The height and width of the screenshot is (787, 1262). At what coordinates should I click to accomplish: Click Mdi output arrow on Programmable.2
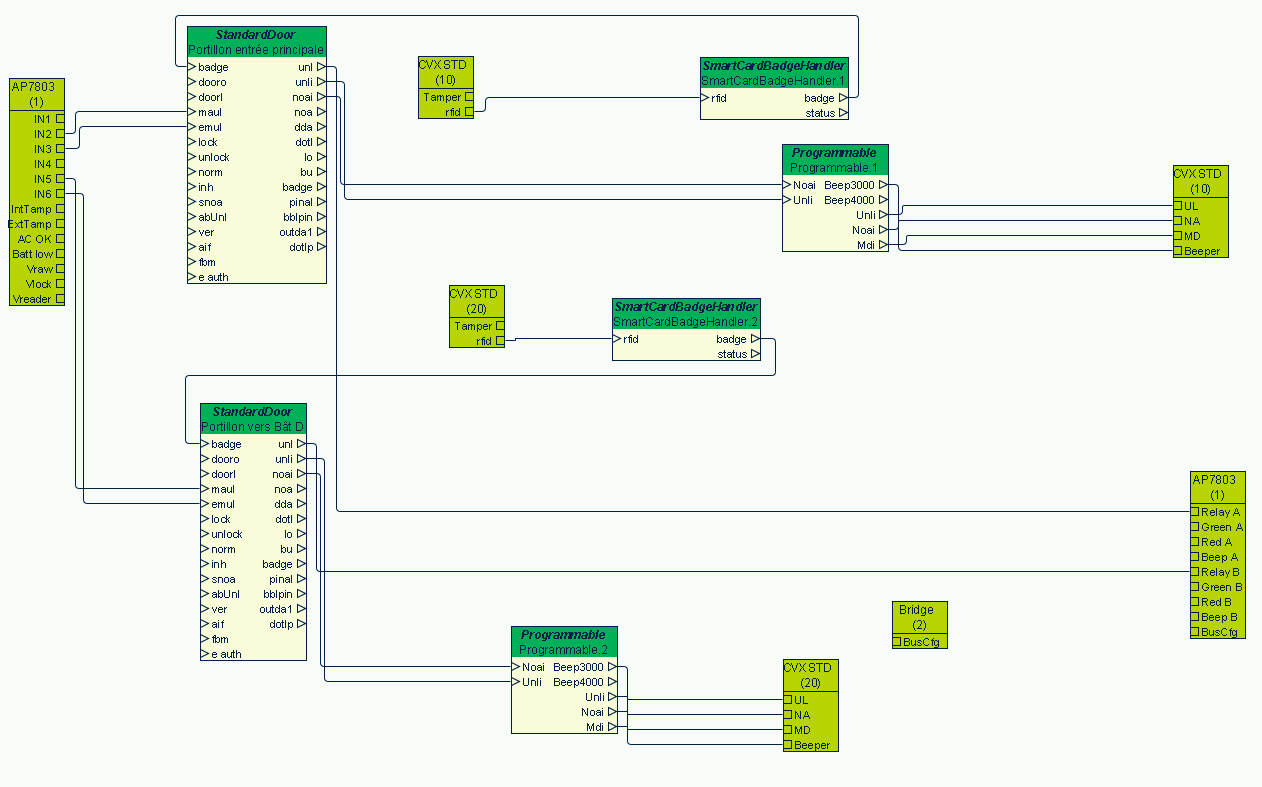pos(612,727)
